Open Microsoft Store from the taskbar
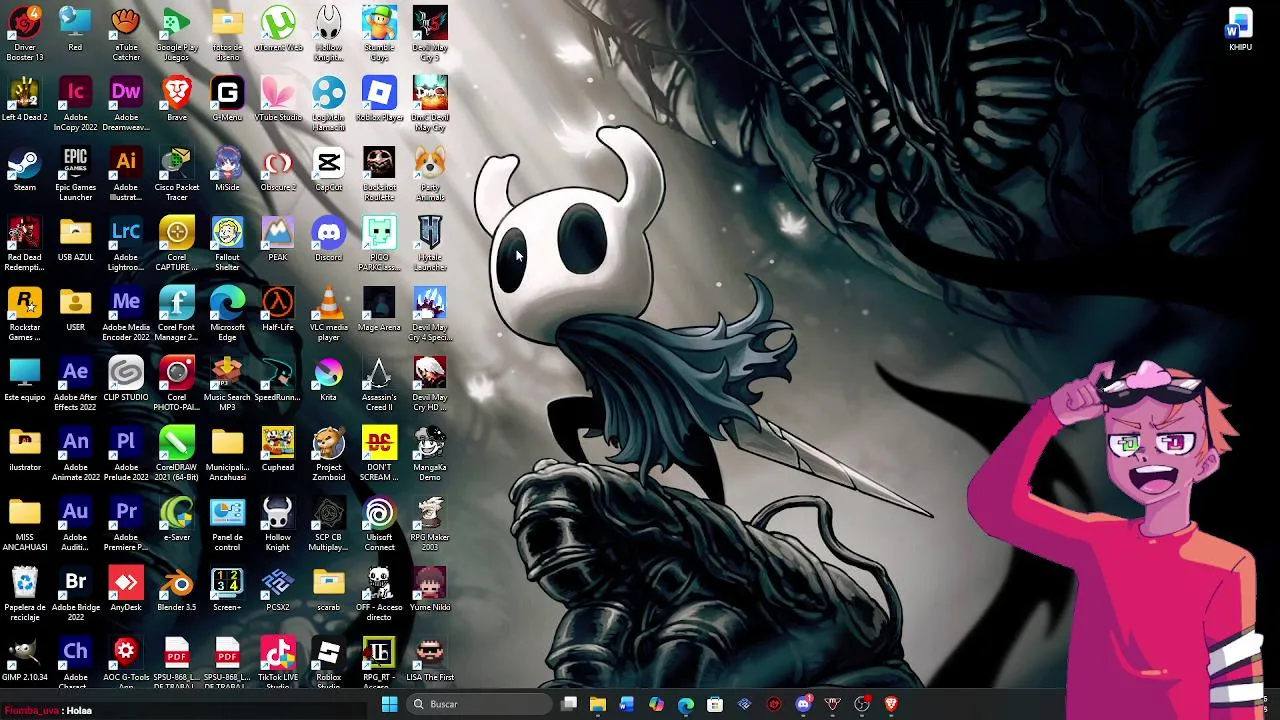Image resolution: width=1280 pixels, height=720 pixels. click(715, 704)
